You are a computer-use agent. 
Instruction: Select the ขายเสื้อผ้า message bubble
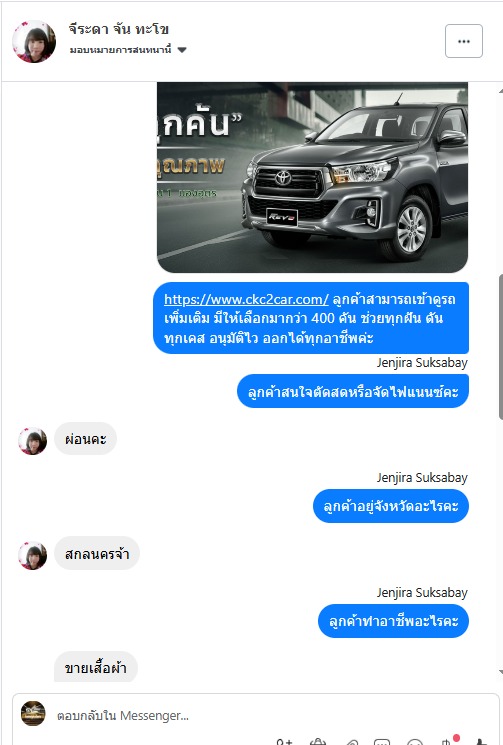tap(95, 667)
